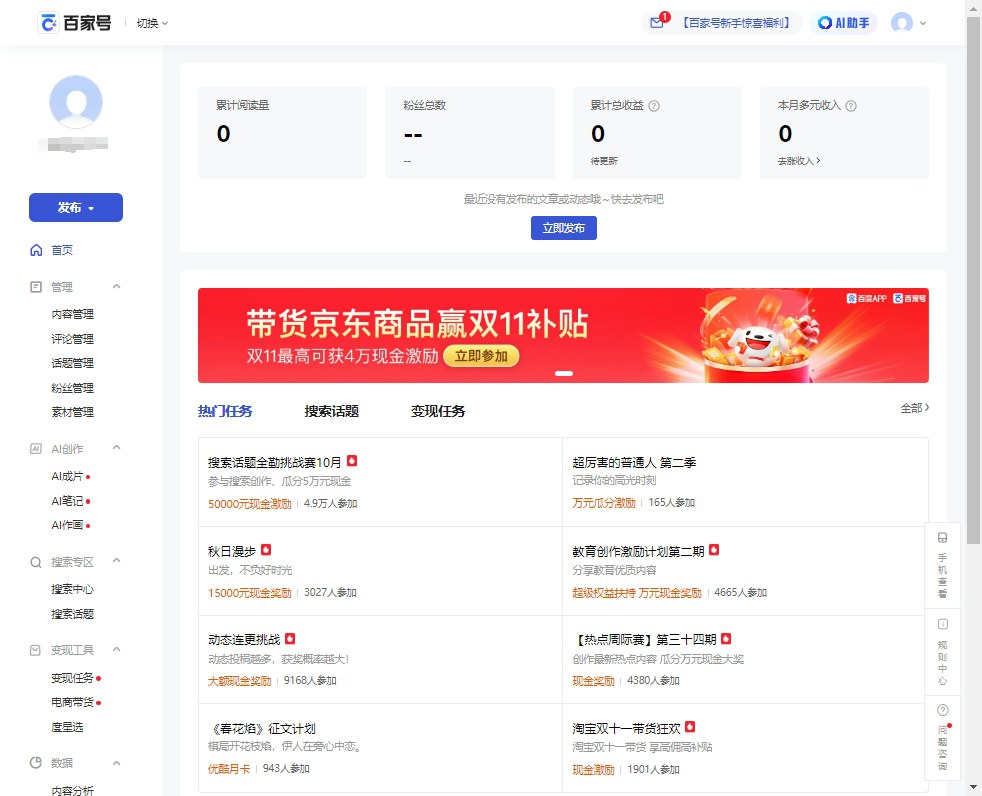Switch to the 变现任务 tab
This screenshot has width=982, height=796.
pyautogui.click(x=438, y=411)
